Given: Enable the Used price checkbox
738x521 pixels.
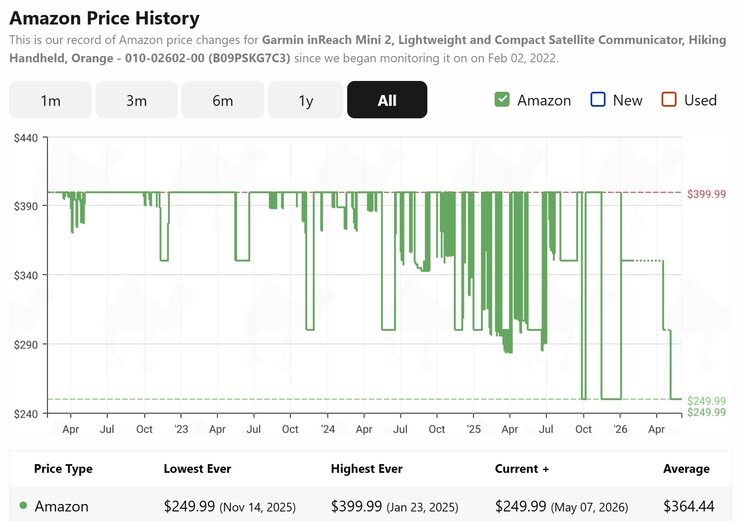Looking at the screenshot, I should coord(669,99).
